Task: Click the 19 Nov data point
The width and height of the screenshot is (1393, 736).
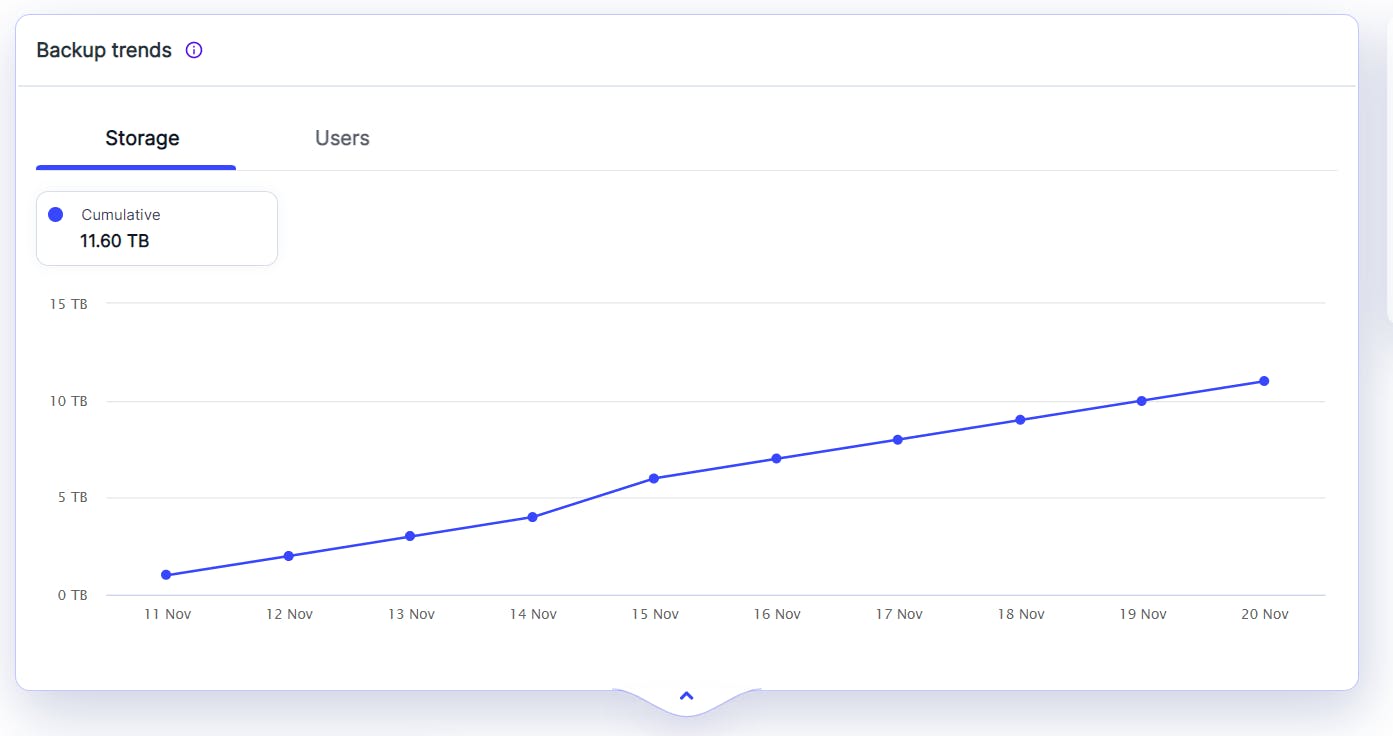Action: click(1142, 401)
